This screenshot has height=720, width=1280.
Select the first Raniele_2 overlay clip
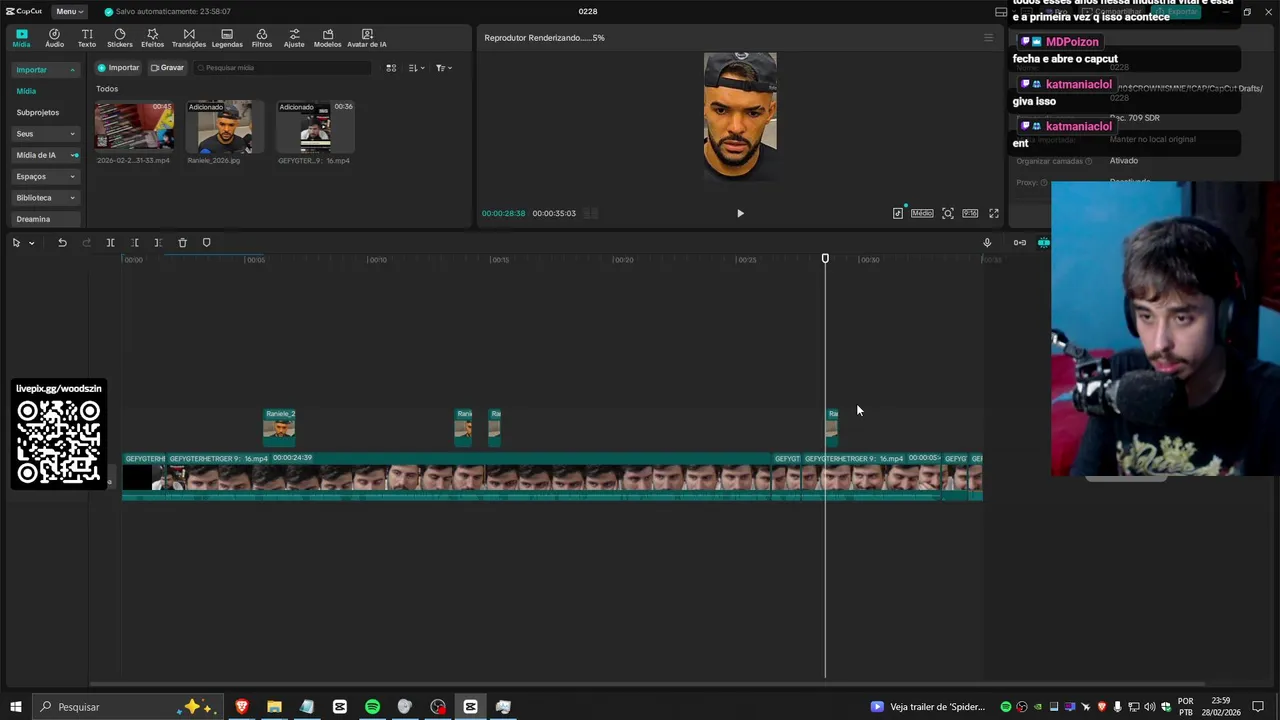tap(279, 426)
